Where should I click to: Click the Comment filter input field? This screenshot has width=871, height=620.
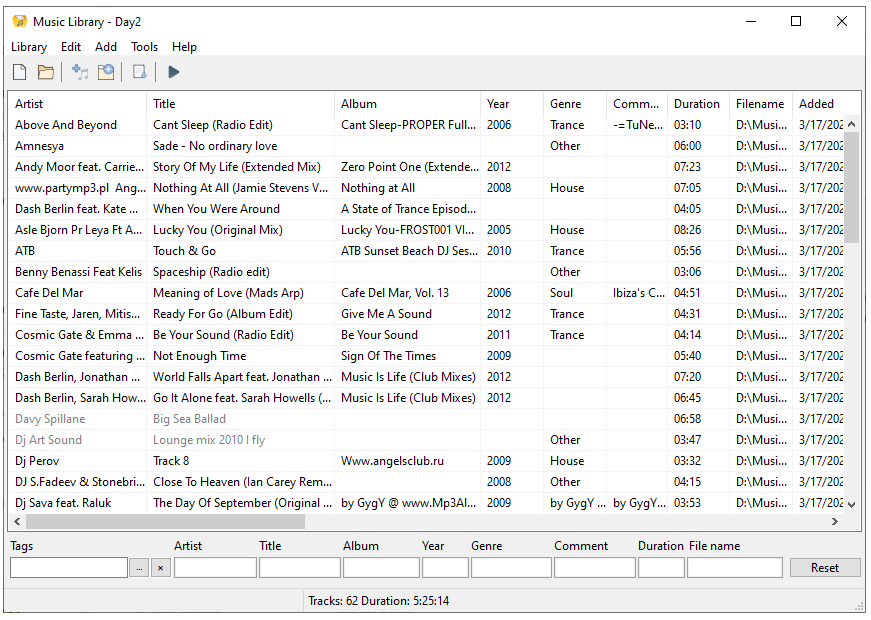[595, 568]
